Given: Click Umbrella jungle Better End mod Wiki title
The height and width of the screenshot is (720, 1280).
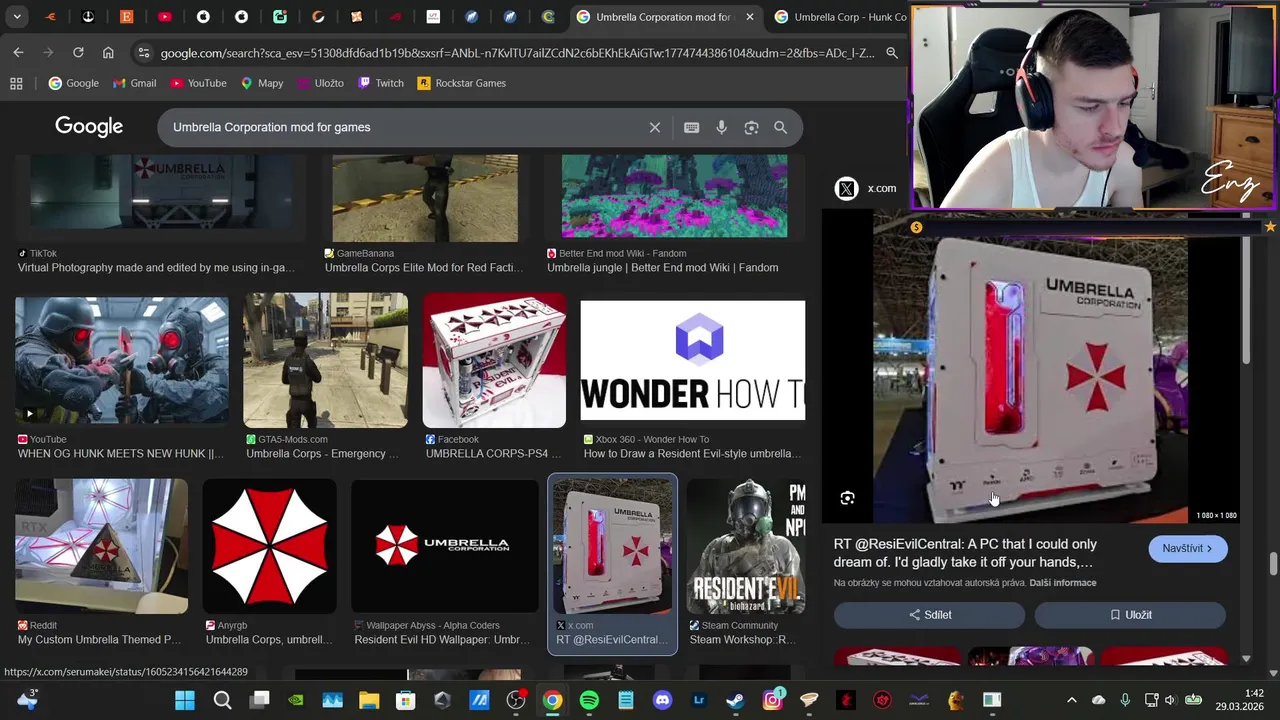Looking at the screenshot, I should click(x=662, y=268).
